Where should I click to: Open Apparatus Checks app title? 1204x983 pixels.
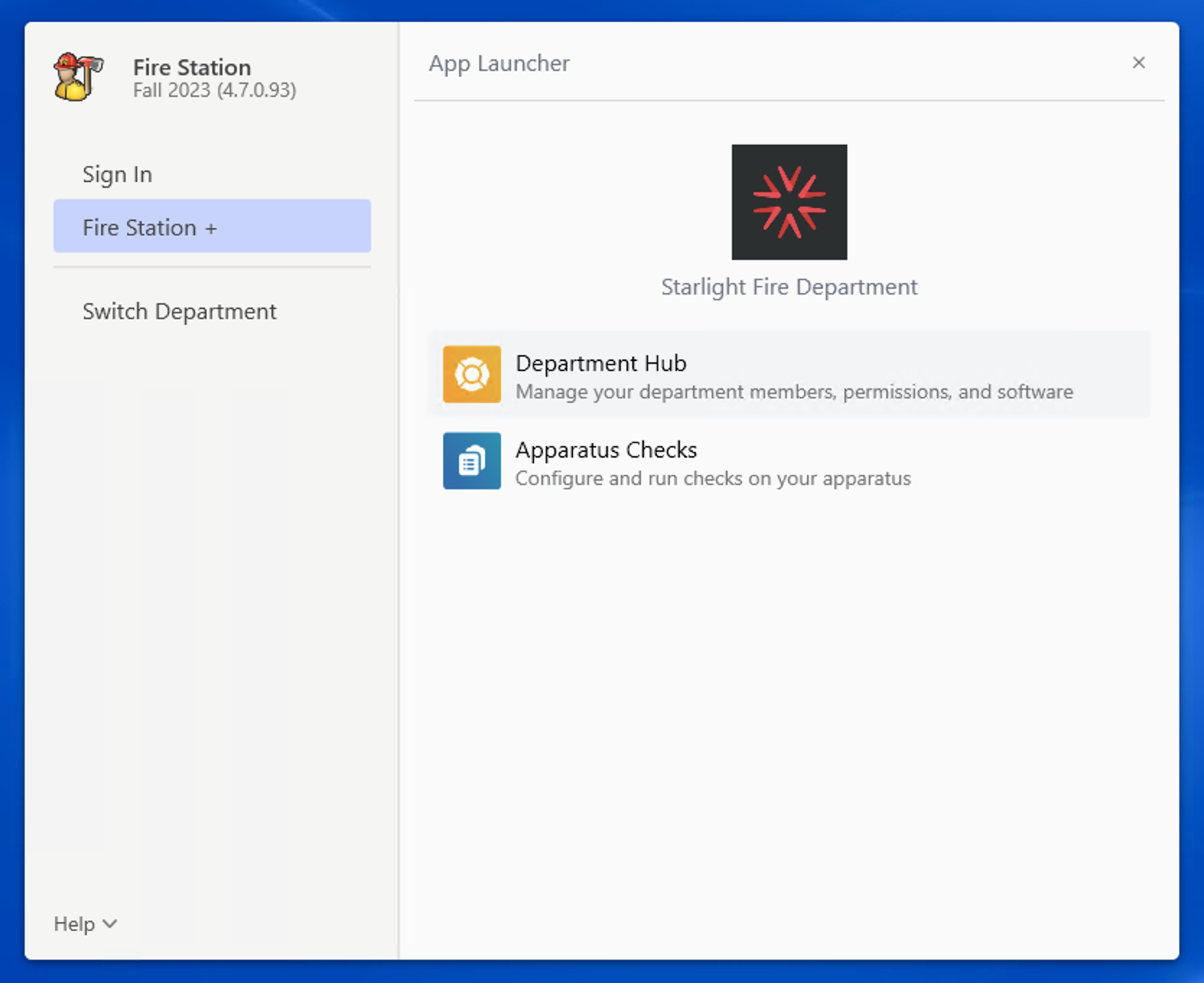[606, 450]
